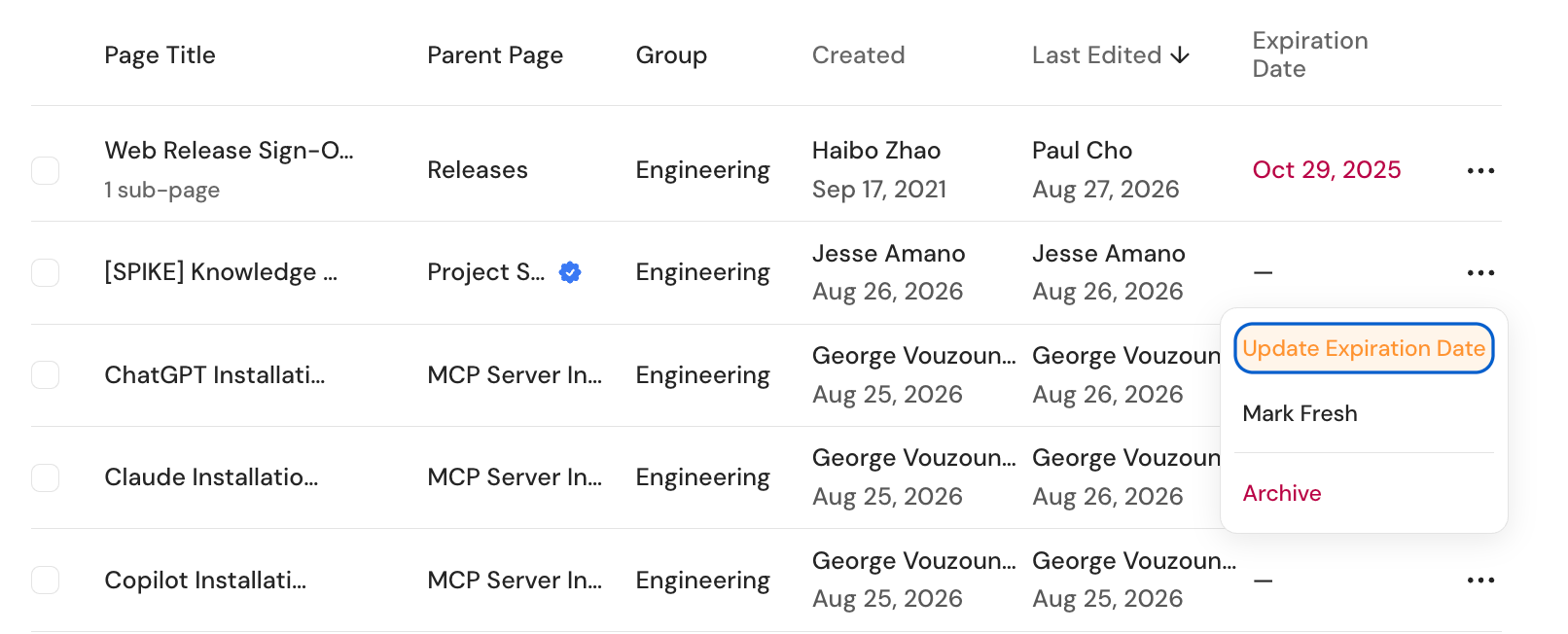Sort by Expiration Date column header

pos(1310,54)
